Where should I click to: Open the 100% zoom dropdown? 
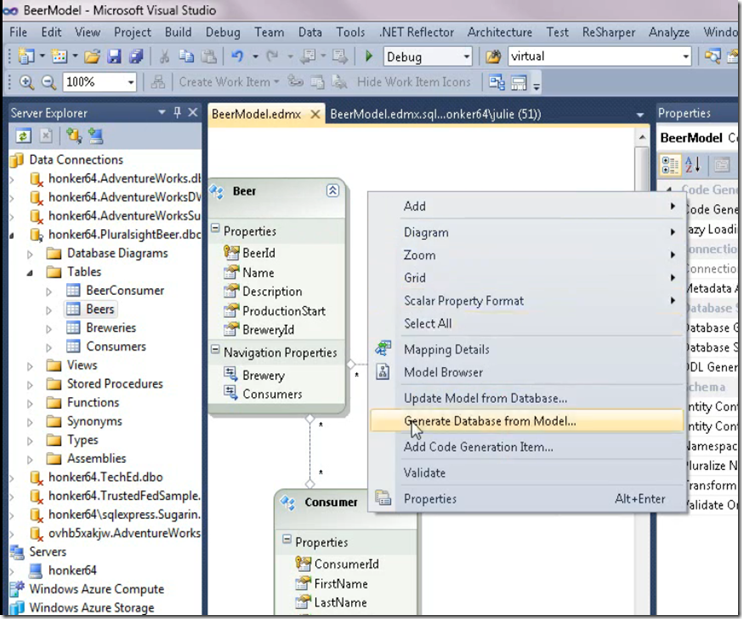pos(131,82)
